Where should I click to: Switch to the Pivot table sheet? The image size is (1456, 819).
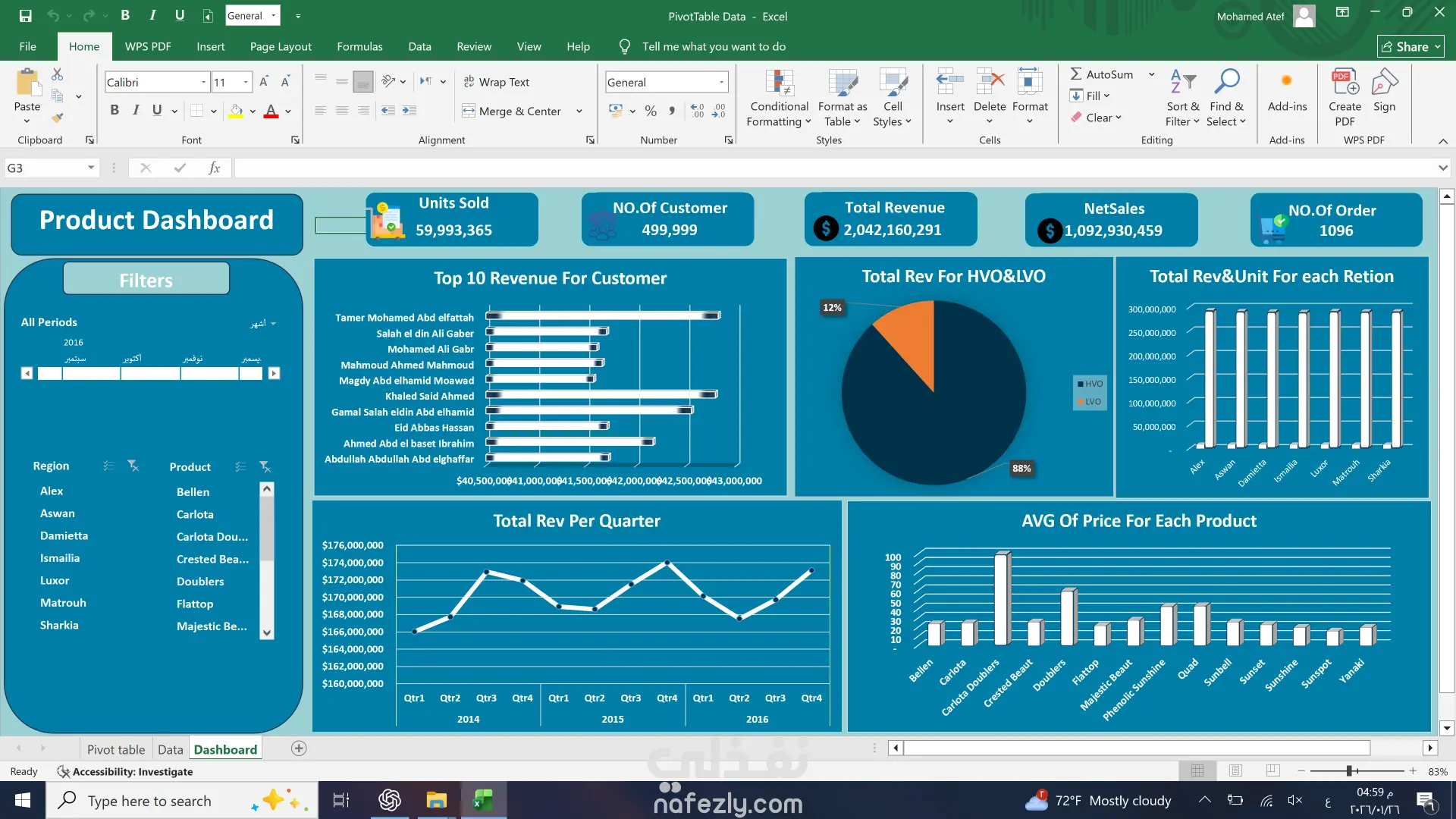click(115, 749)
